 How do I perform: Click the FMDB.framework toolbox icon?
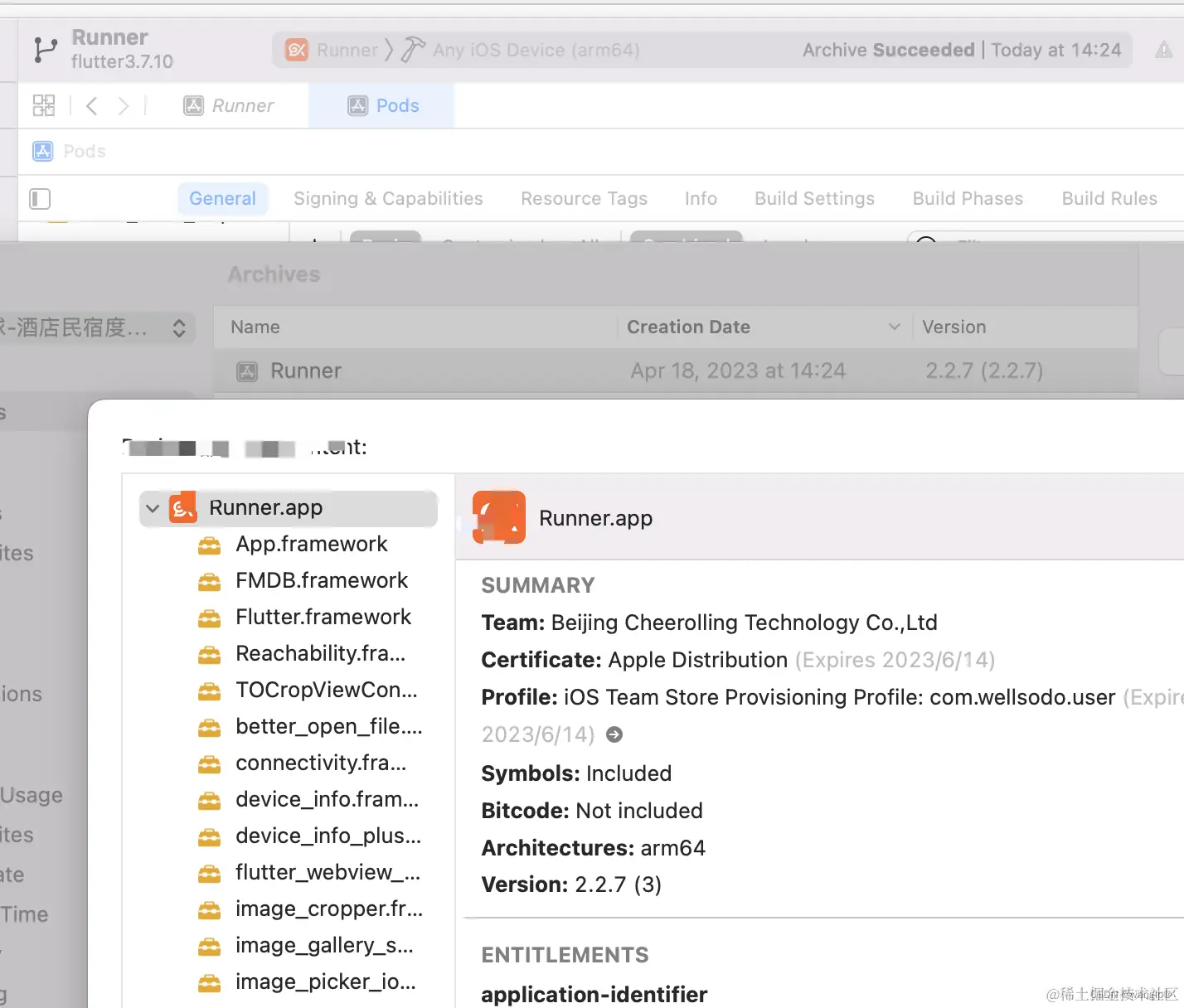[x=210, y=581]
